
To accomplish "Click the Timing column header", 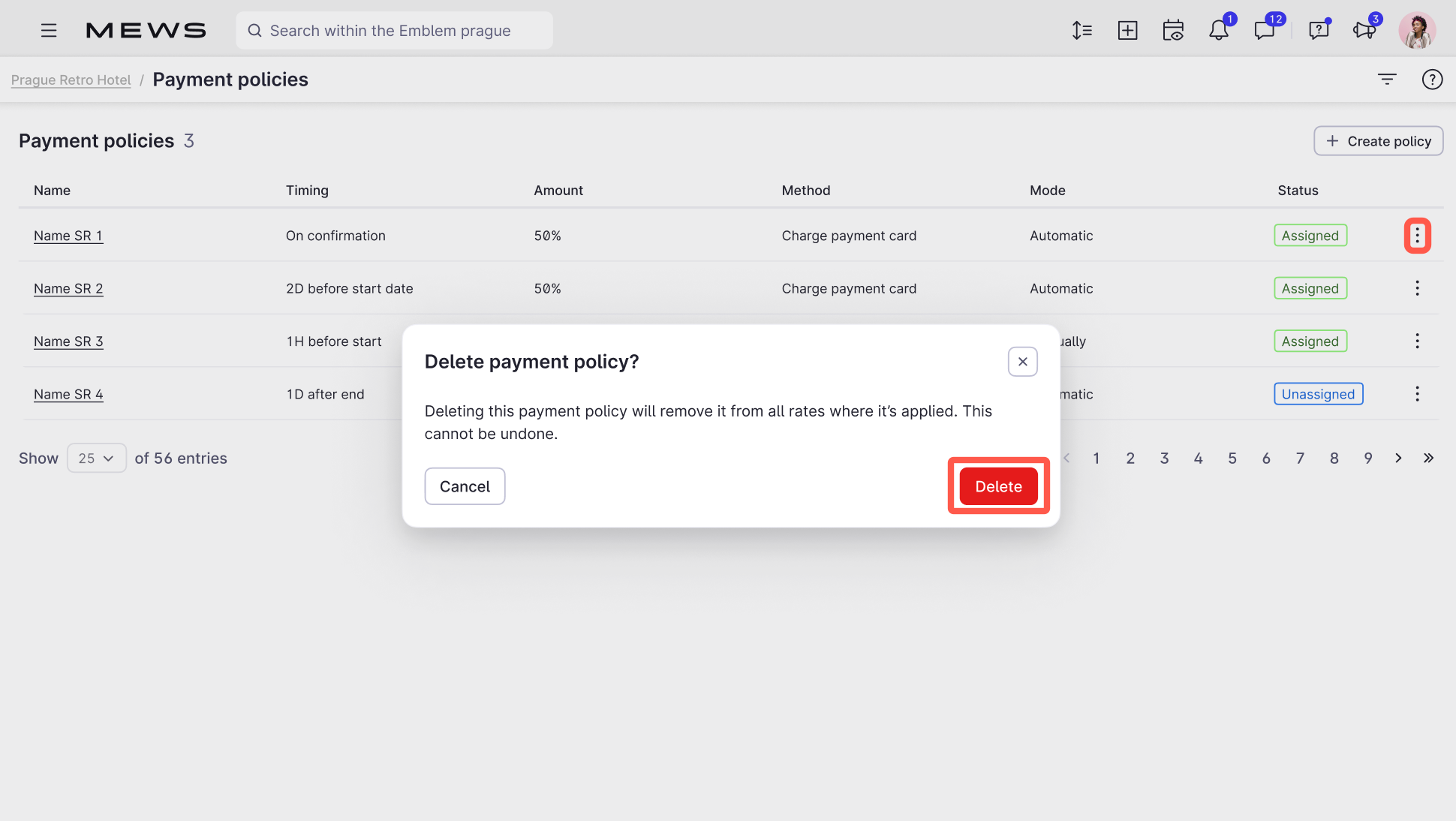I will [307, 191].
